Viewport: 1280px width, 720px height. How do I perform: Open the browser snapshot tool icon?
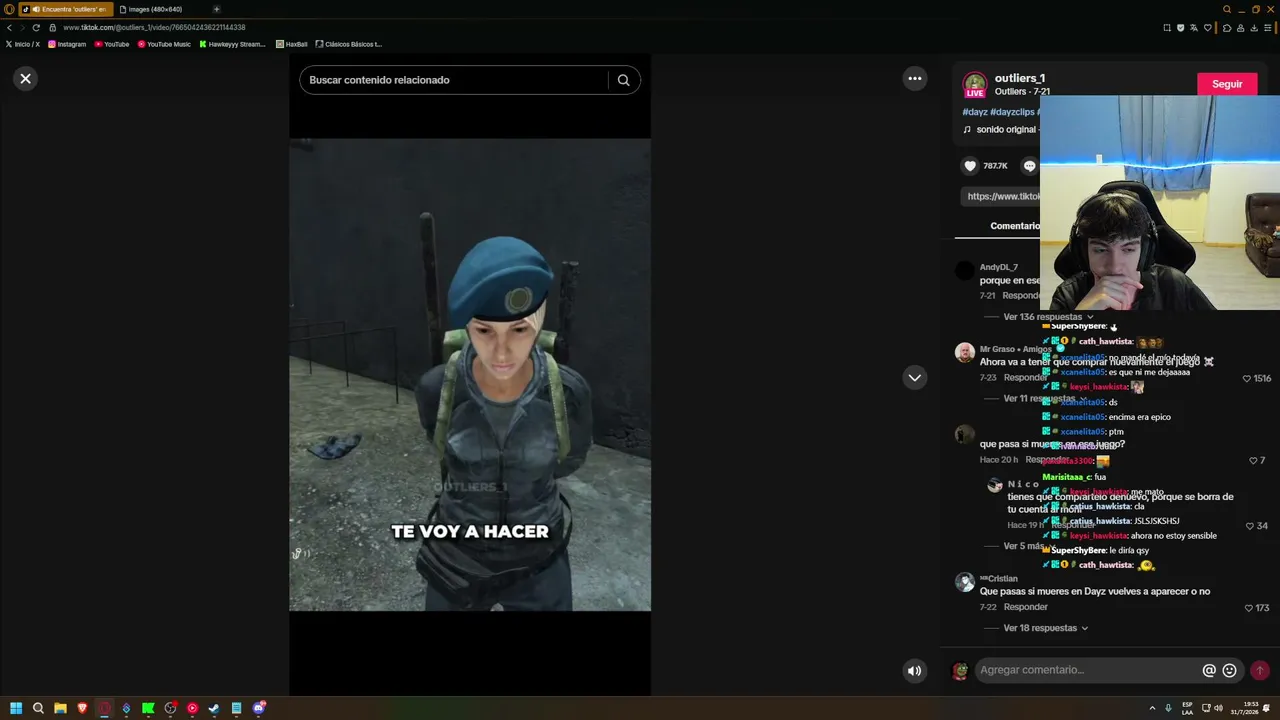(1167, 27)
